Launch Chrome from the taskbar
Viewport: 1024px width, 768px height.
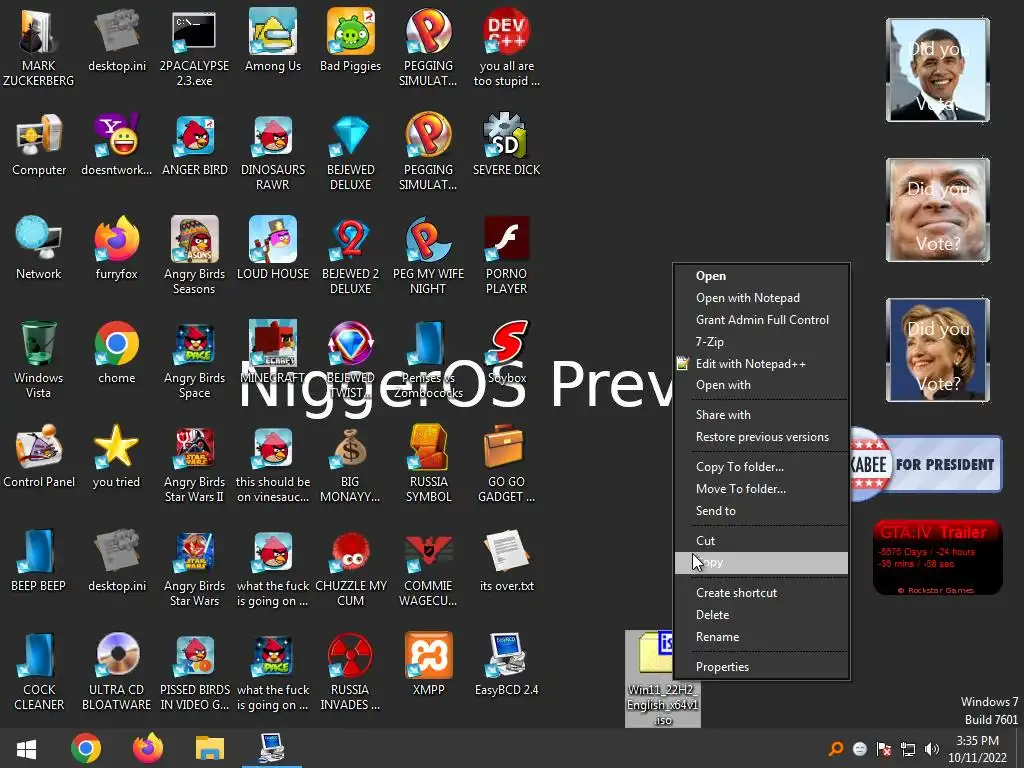86,748
